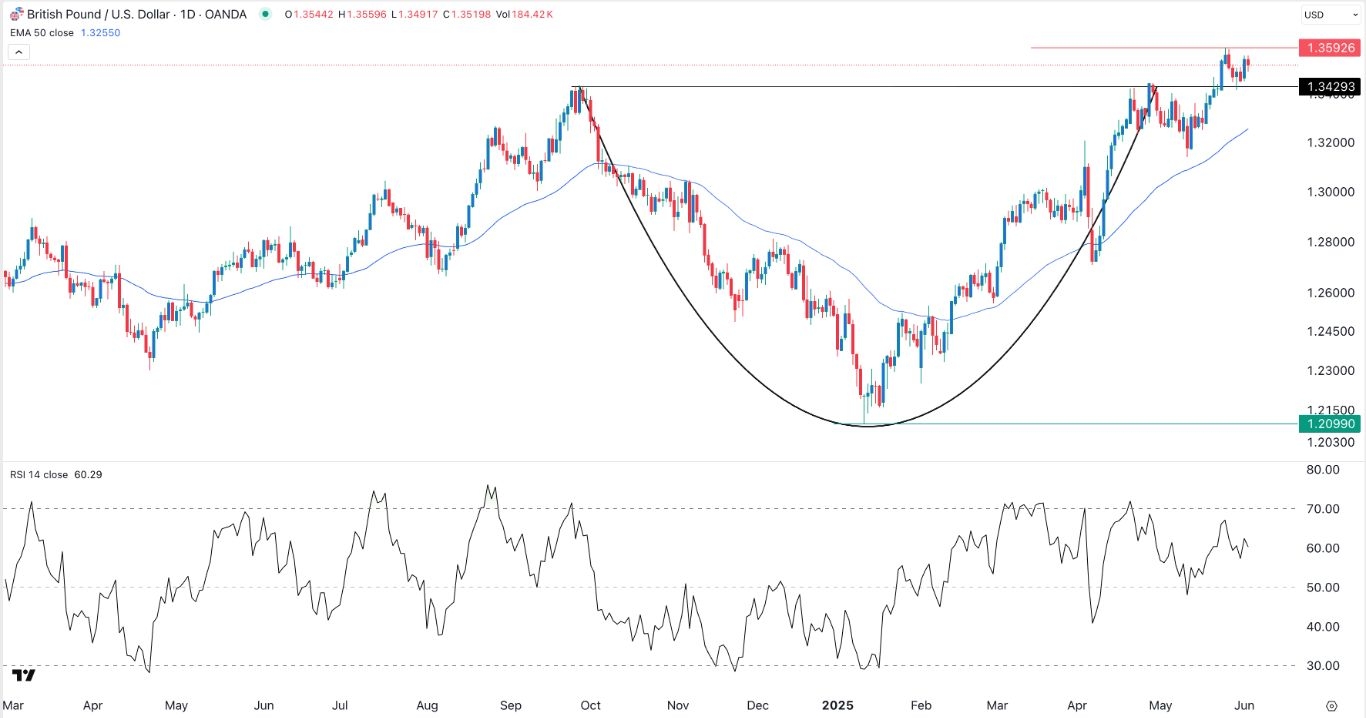This screenshot has width=1366, height=718.
Task: Click the black 1.34293 price label
Action: tap(1329, 87)
